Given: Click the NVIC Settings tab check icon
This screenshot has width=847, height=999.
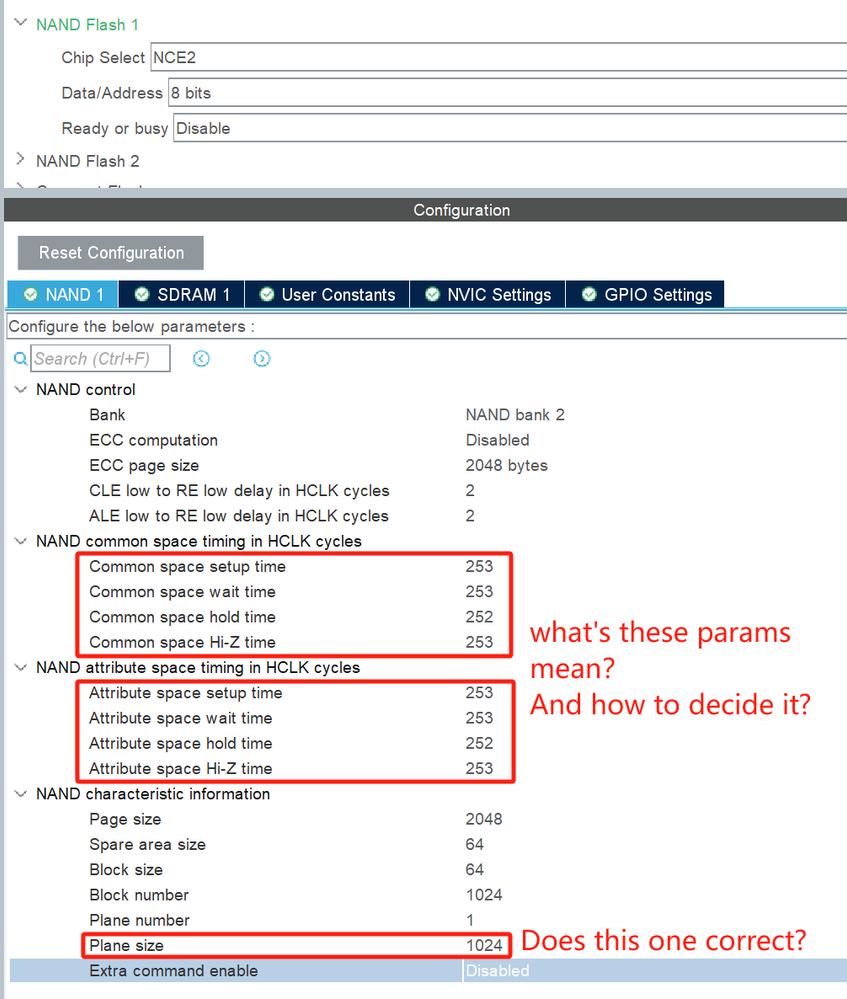Looking at the screenshot, I should click(x=432, y=294).
